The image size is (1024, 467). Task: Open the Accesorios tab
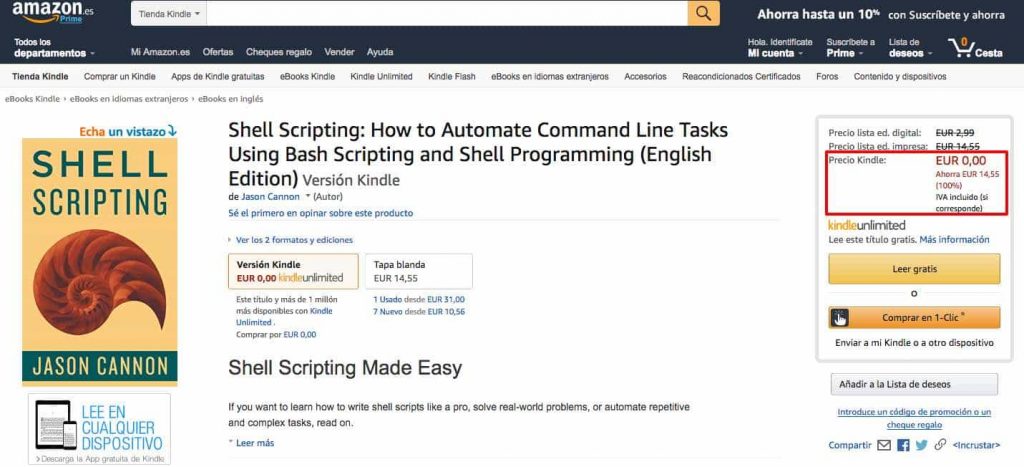(645, 76)
